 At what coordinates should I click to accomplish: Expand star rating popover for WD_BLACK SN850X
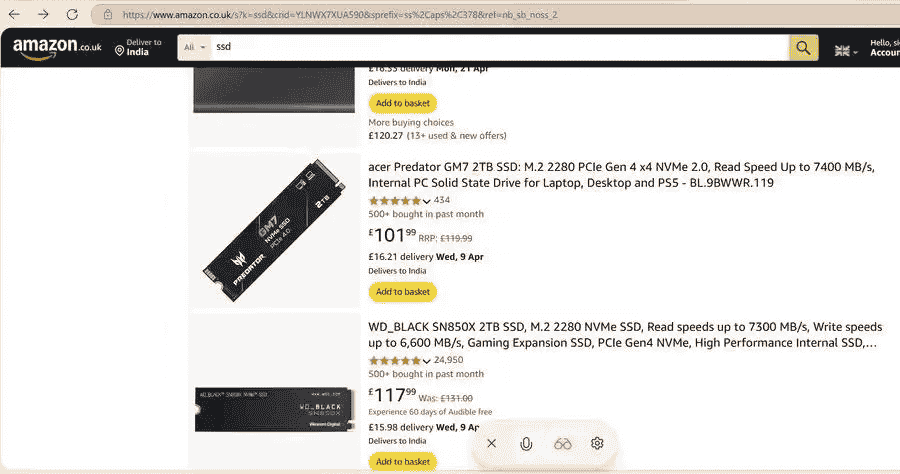click(x=427, y=361)
